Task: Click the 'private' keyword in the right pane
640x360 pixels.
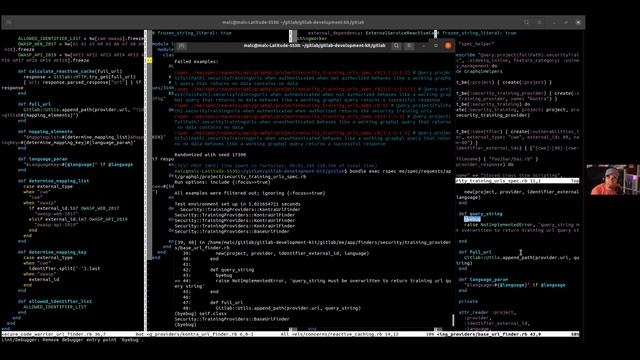Action: [x=468, y=301]
